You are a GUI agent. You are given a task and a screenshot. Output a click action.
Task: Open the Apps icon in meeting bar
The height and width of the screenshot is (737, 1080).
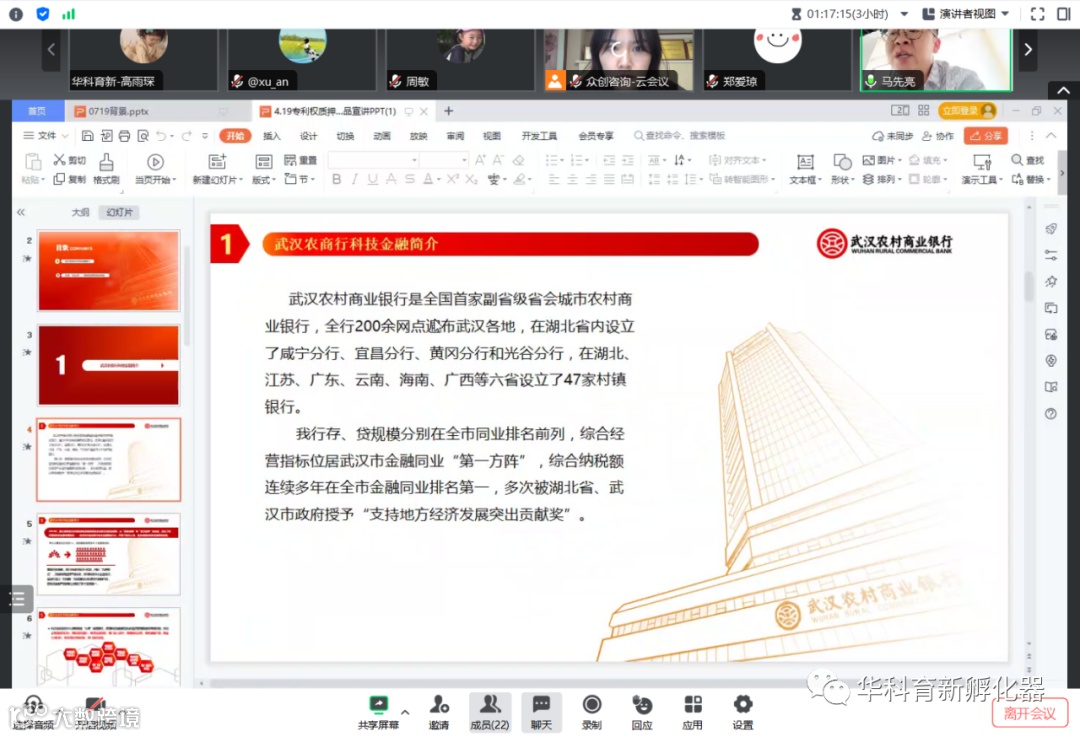click(693, 704)
